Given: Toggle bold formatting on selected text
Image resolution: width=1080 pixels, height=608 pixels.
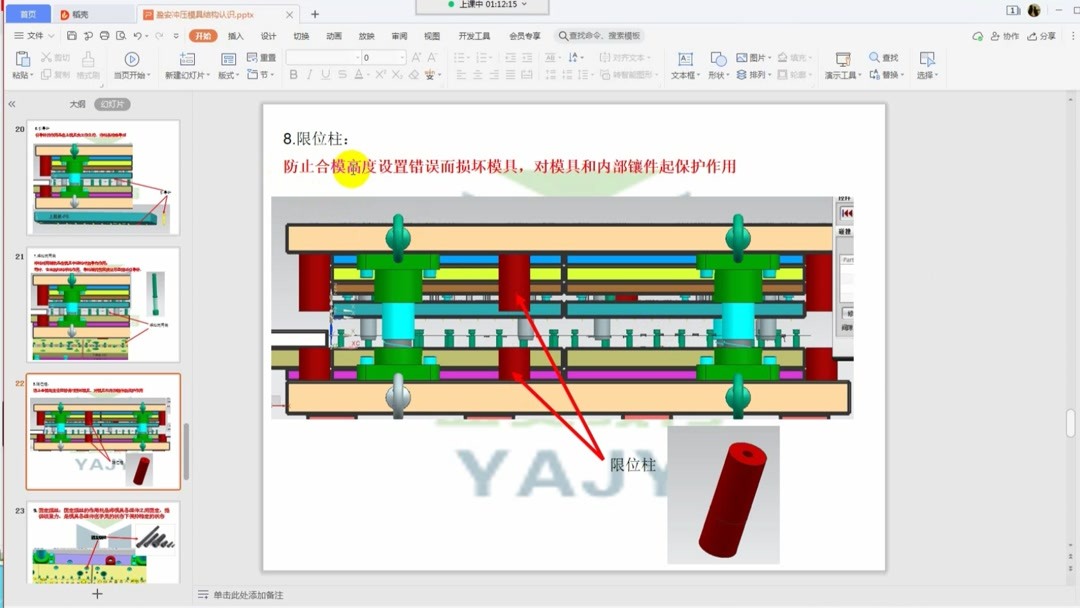Looking at the screenshot, I should pos(293,74).
